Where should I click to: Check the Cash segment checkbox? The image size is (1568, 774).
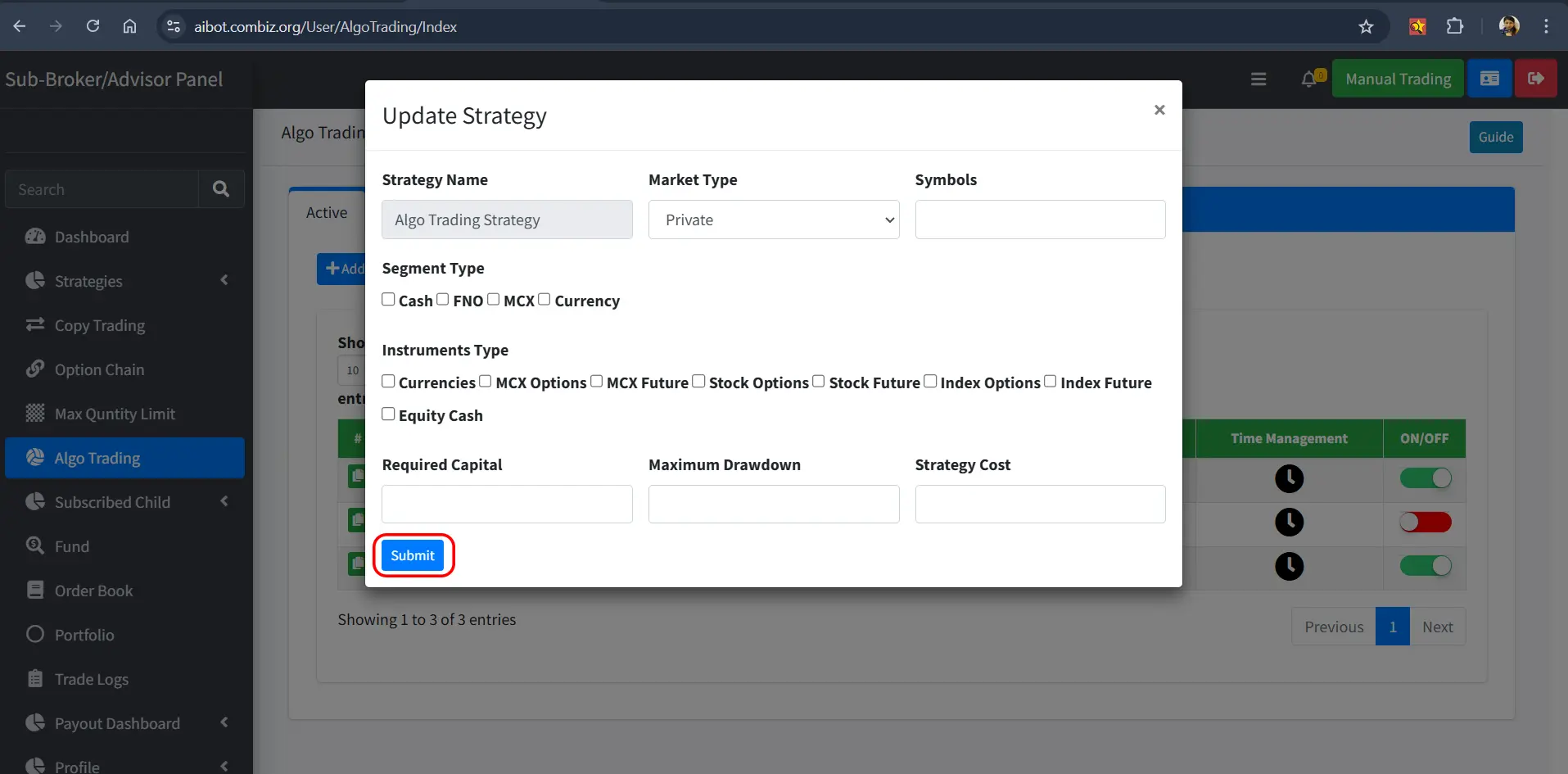tap(388, 299)
